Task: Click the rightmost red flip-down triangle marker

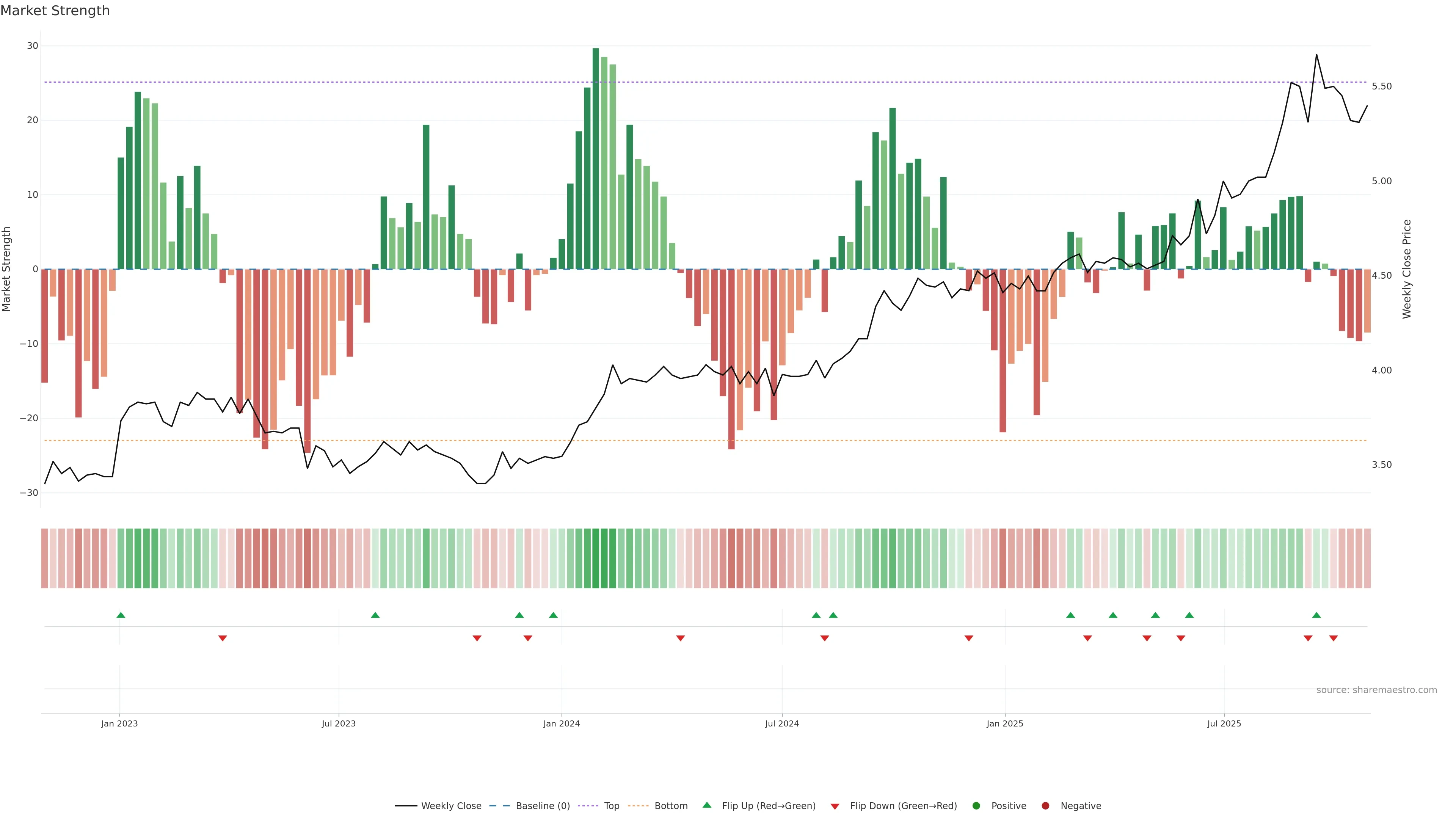Action: point(1334,638)
